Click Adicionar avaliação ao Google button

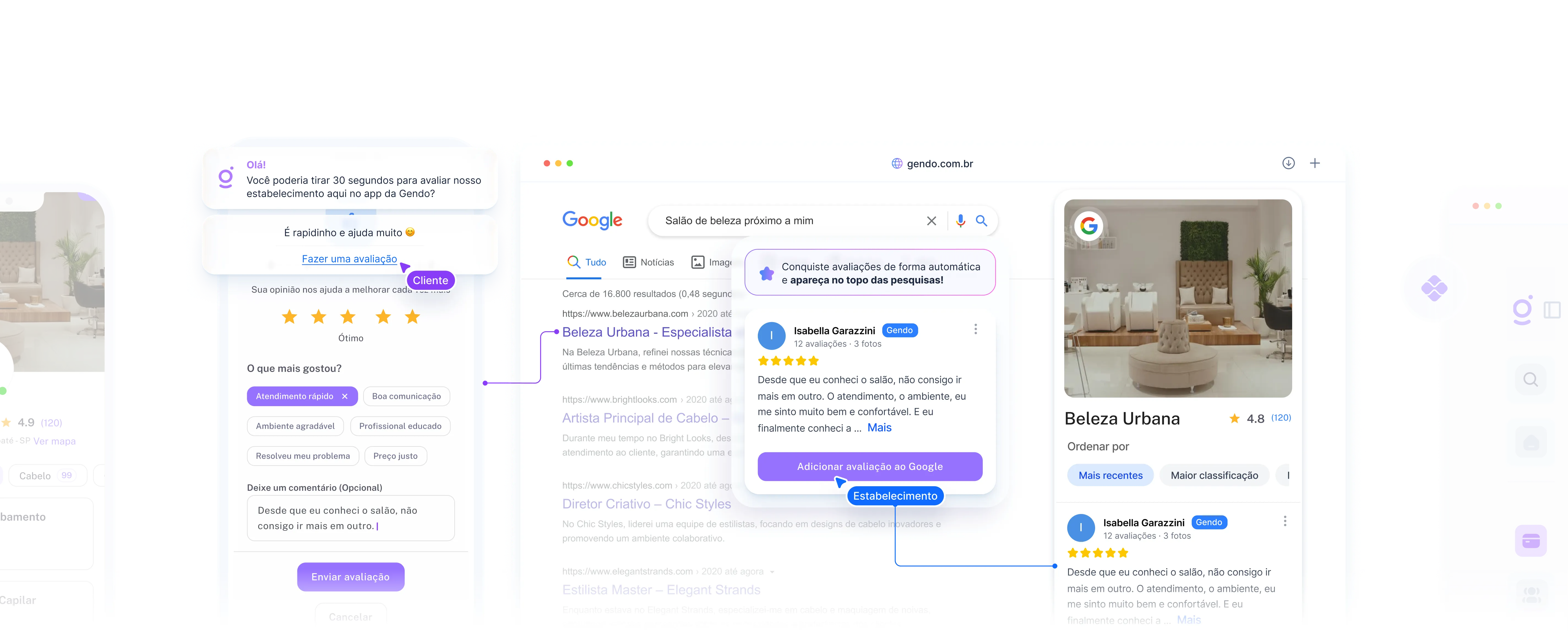point(870,467)
